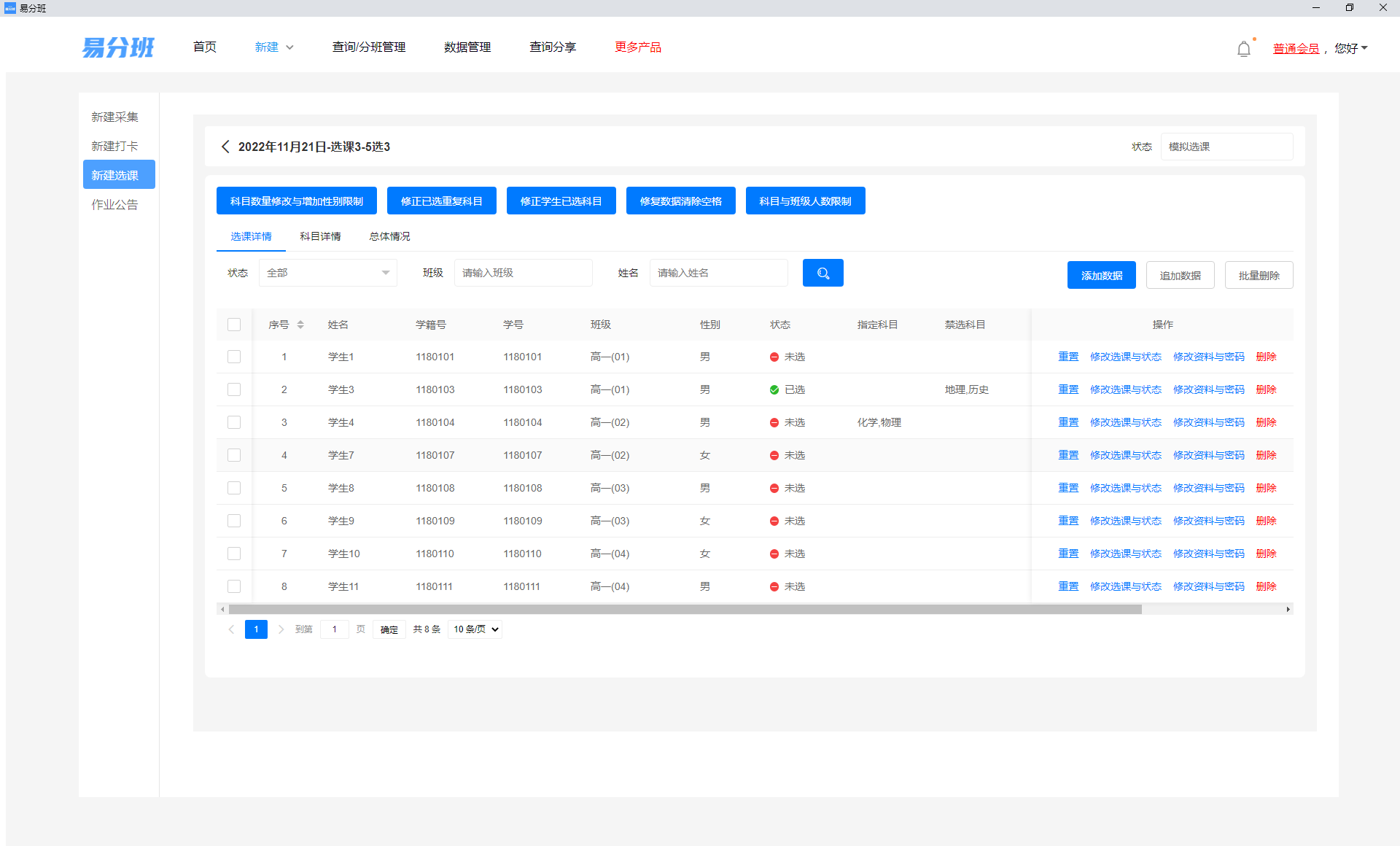Open the 首页 menu
The height and width of the screenshot is (846, 1400).
205,47
